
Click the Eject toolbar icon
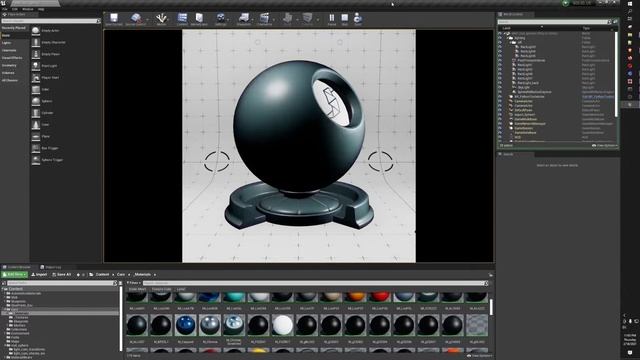tap(358, 18)
